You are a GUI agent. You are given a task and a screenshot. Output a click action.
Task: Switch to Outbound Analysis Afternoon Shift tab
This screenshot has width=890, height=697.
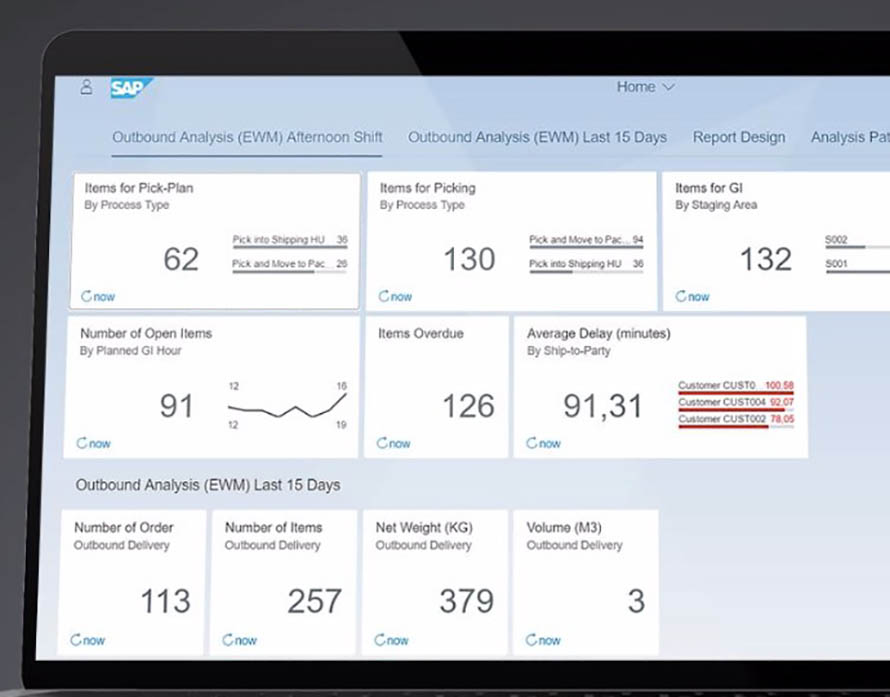coord(247,137)
